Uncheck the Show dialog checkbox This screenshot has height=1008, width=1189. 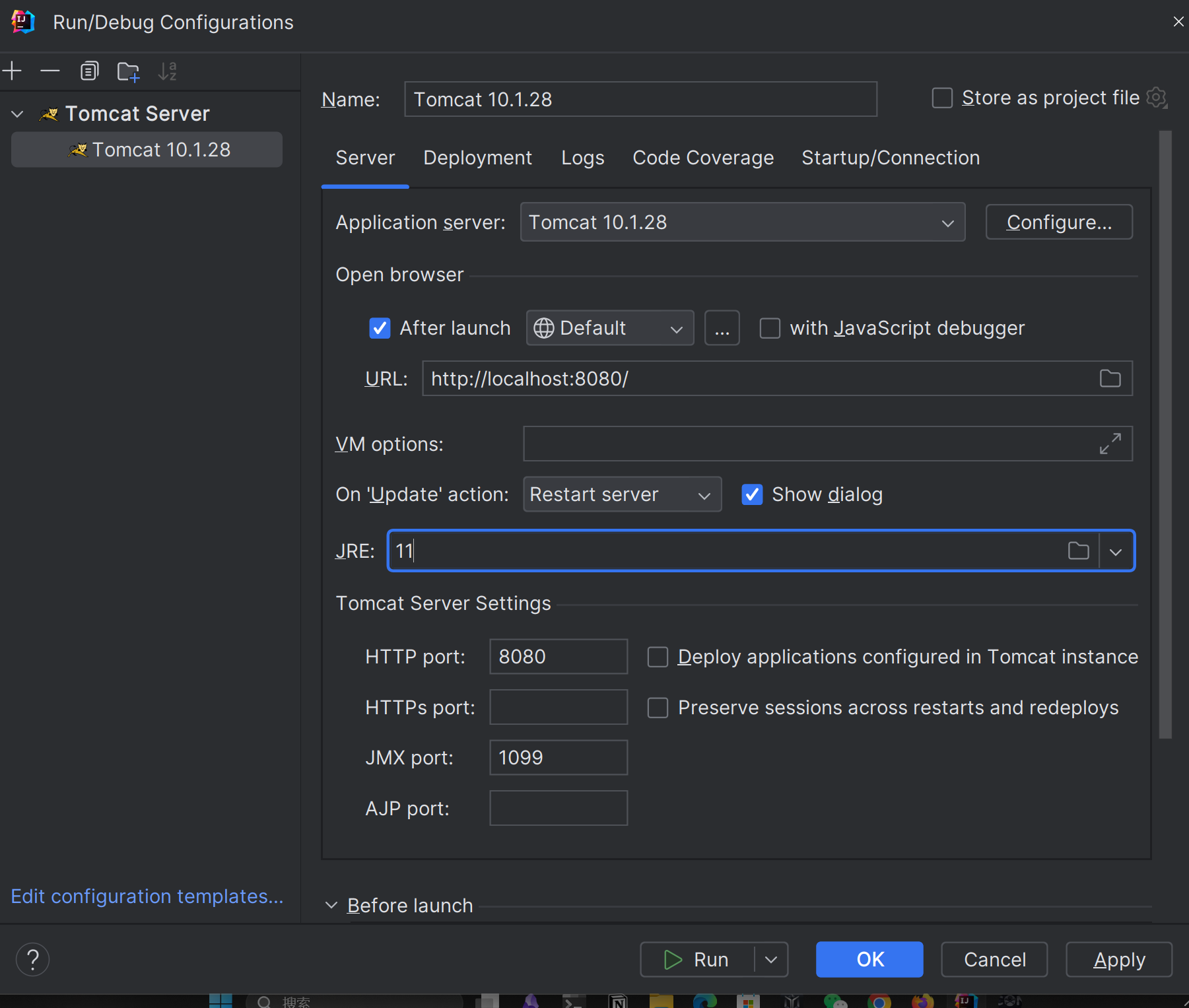click(752, 494)
